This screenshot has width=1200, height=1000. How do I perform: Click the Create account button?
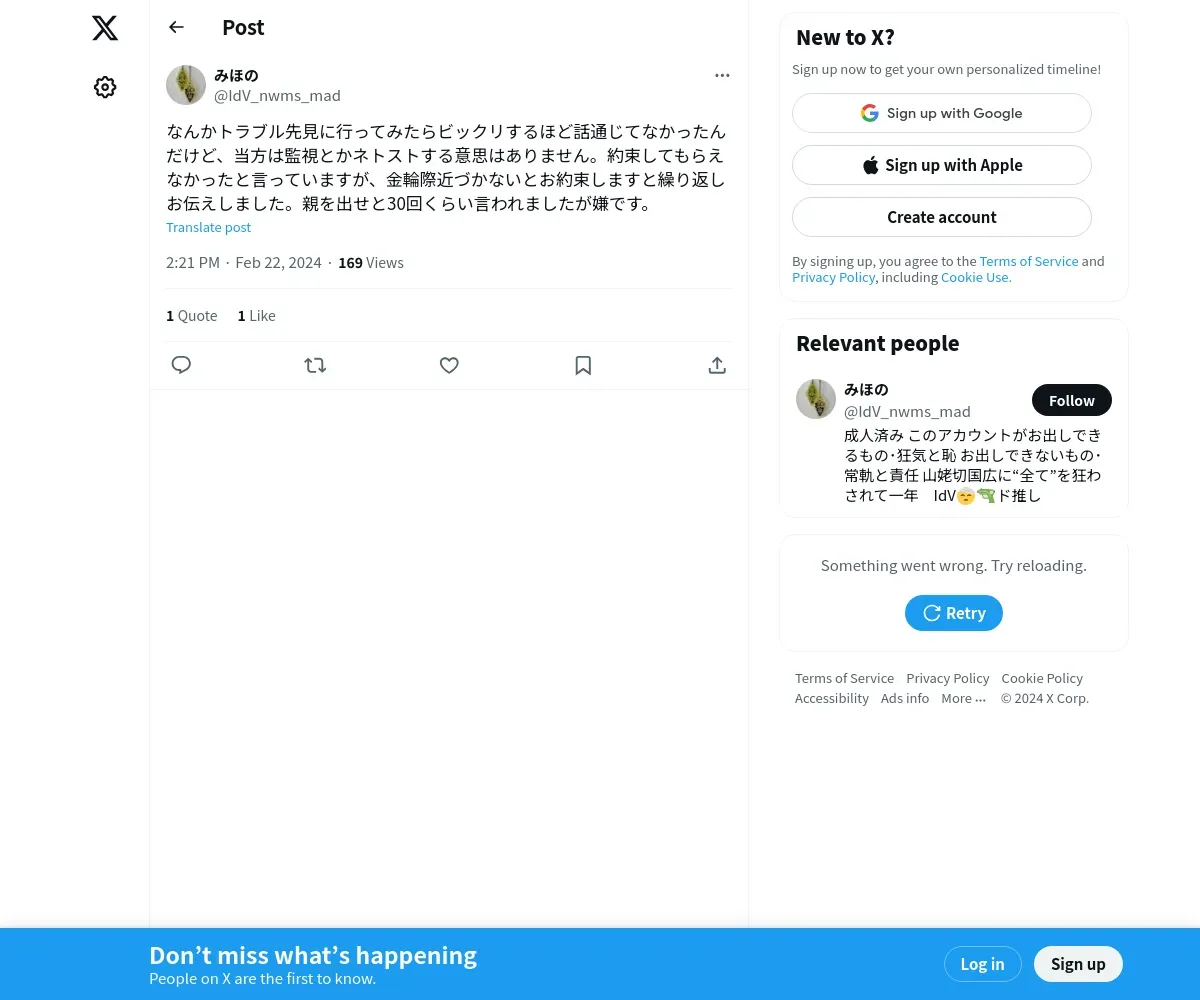tap(942, 217)
